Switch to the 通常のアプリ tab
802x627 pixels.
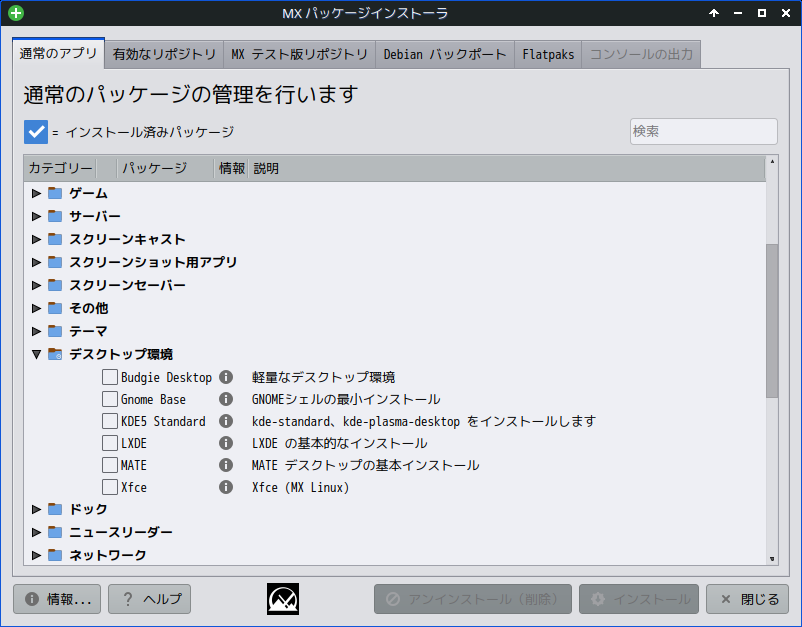[x=58, y=53]
